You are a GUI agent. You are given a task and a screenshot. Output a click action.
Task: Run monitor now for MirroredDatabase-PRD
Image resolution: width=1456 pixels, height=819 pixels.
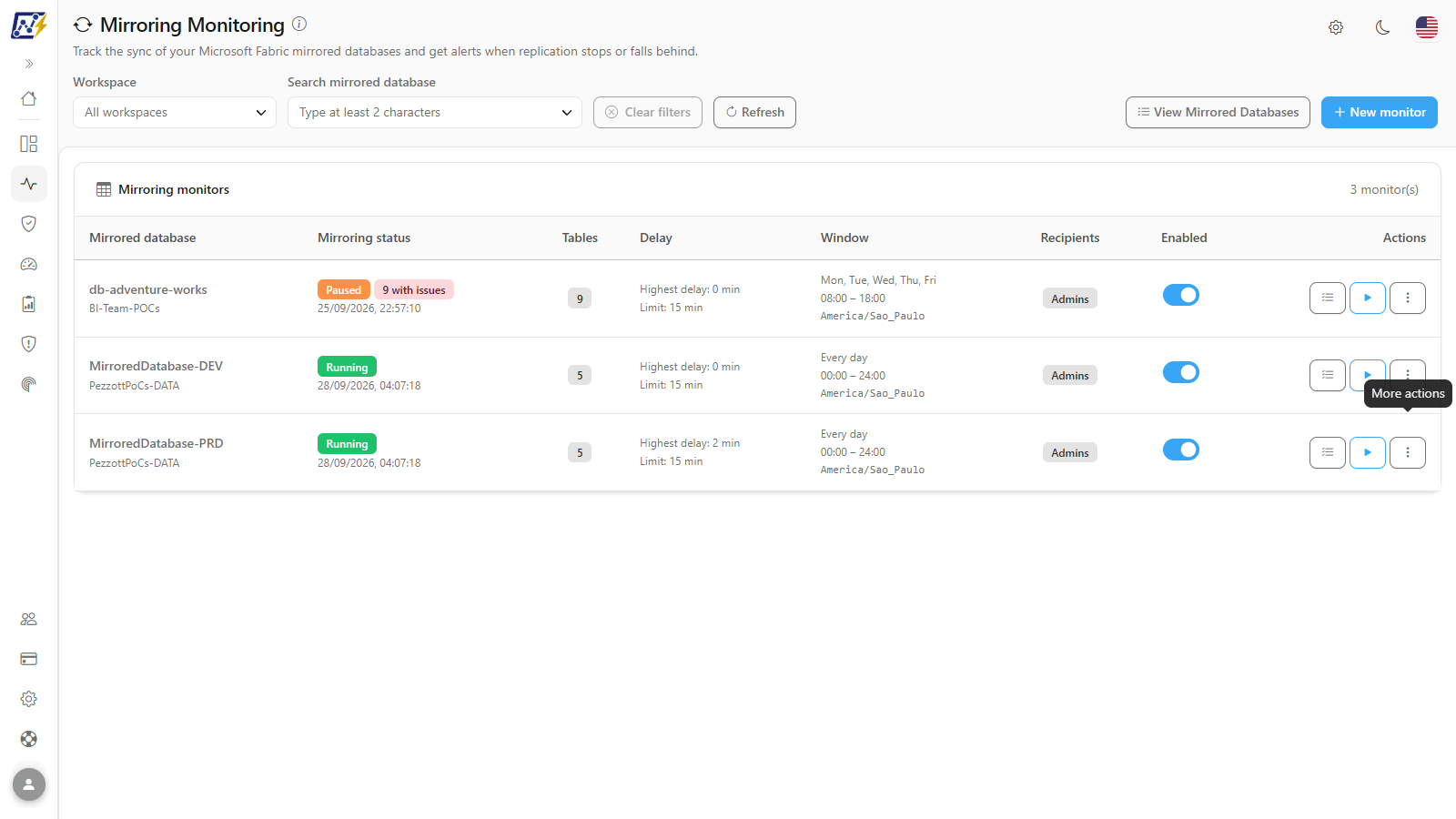point(1368,452)
